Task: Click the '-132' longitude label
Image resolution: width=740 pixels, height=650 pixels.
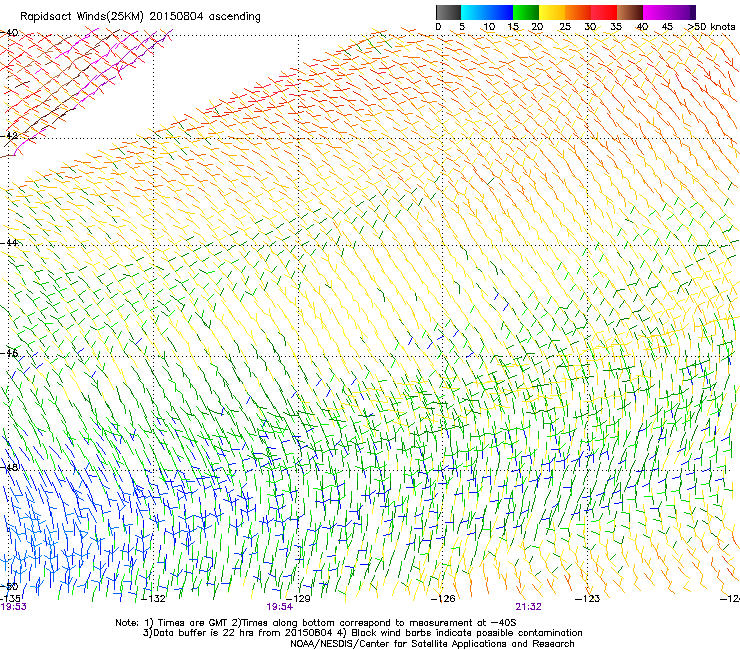Action: [x=154, y=599]
